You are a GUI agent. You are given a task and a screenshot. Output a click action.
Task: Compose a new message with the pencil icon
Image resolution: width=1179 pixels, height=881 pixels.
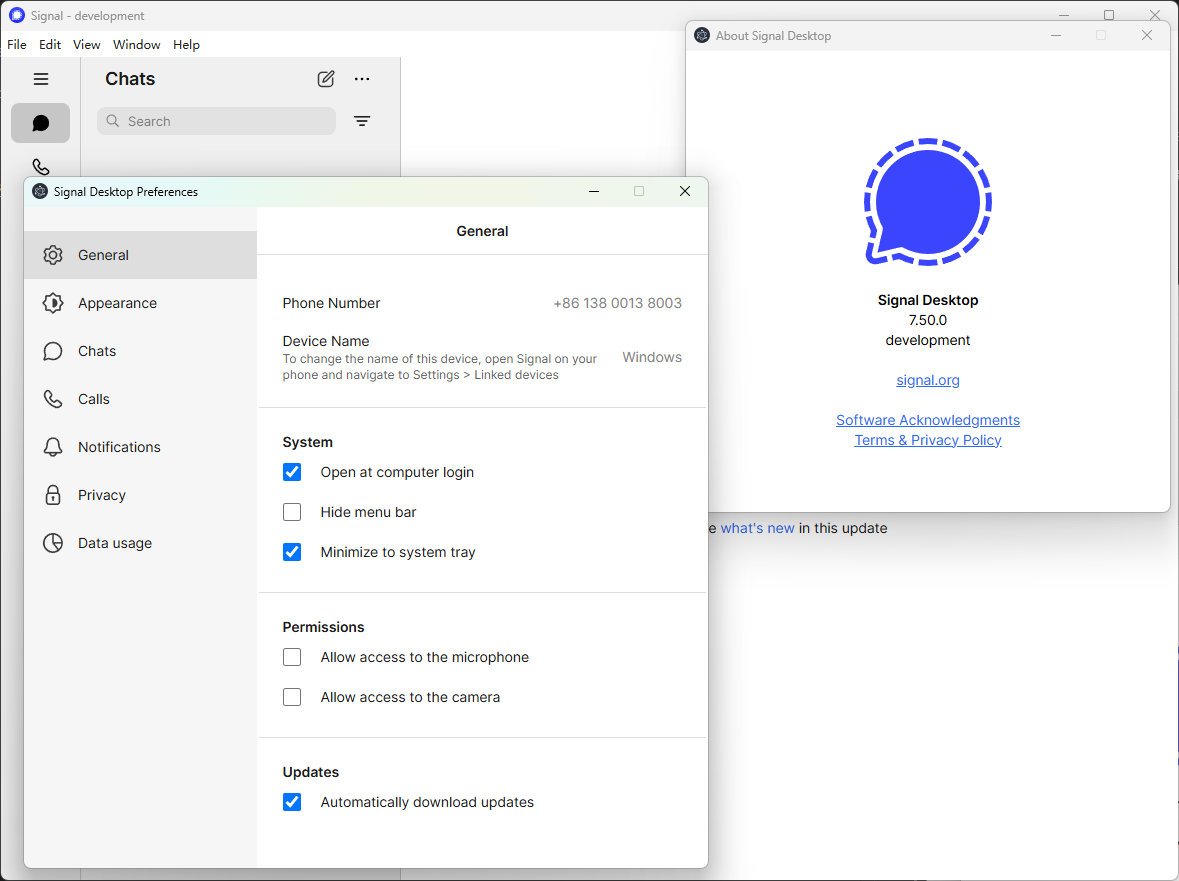[325, 79]
